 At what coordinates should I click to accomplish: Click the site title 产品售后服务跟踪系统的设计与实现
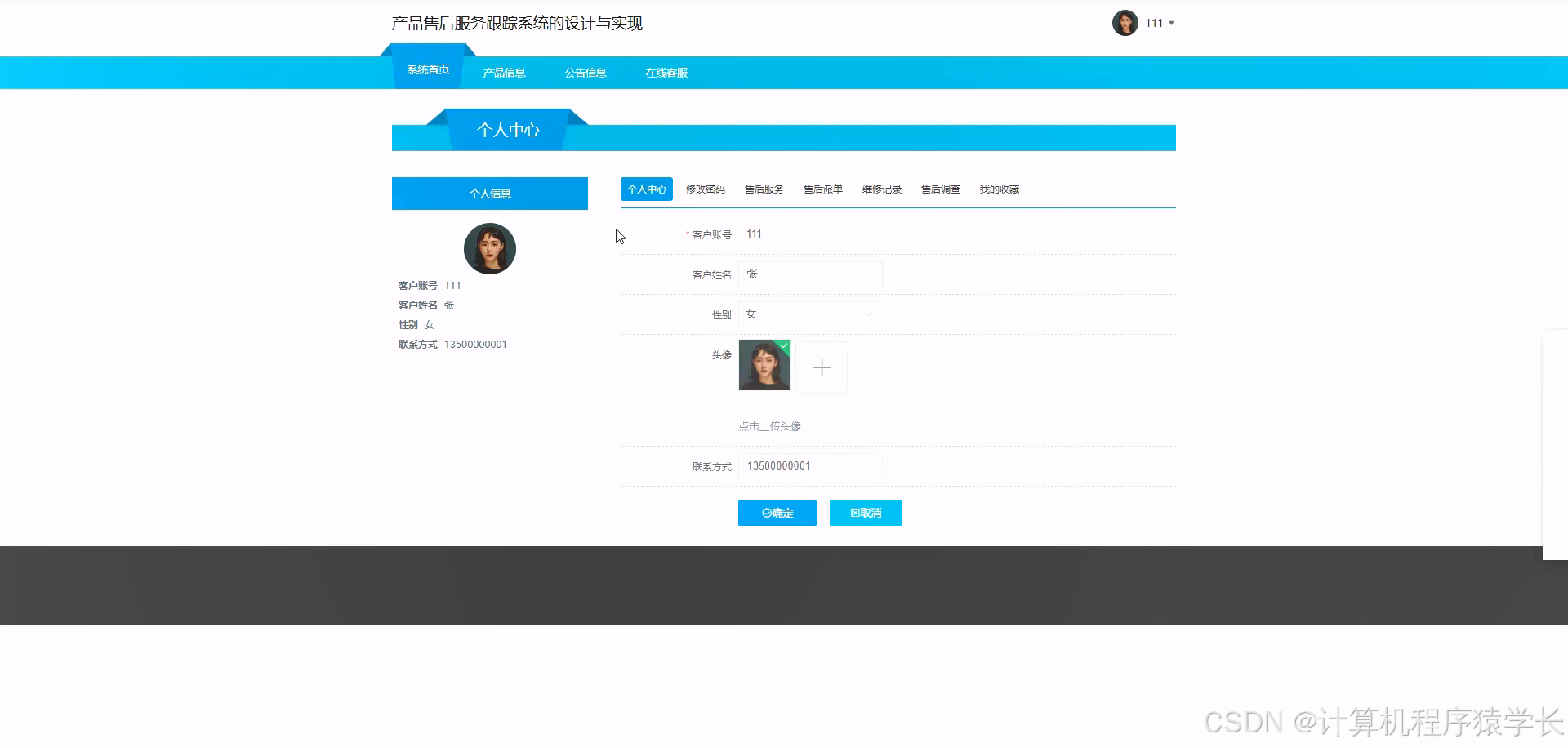pyautogui.click(x=517, y=23)
